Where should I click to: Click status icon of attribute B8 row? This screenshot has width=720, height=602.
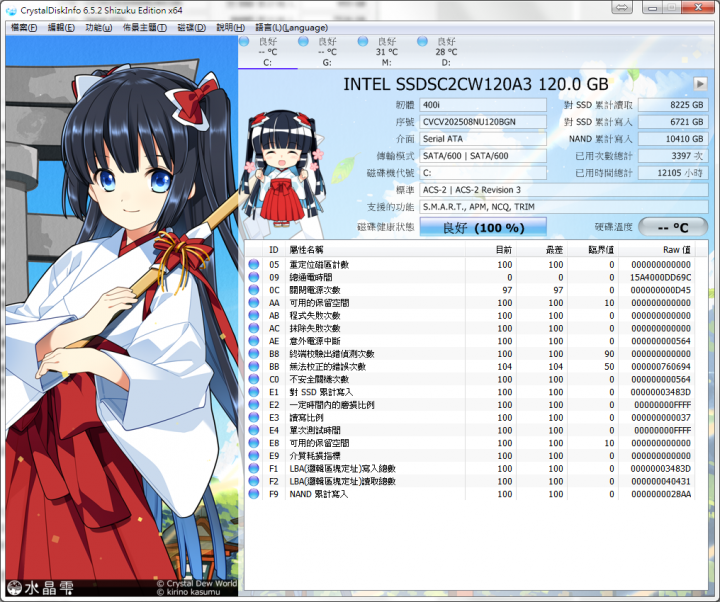pyautogui.click(x=253, y=354)
